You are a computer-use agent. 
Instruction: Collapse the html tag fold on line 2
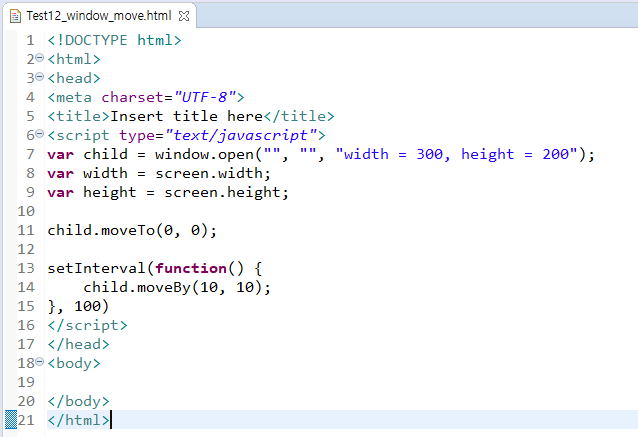point(39,58)
